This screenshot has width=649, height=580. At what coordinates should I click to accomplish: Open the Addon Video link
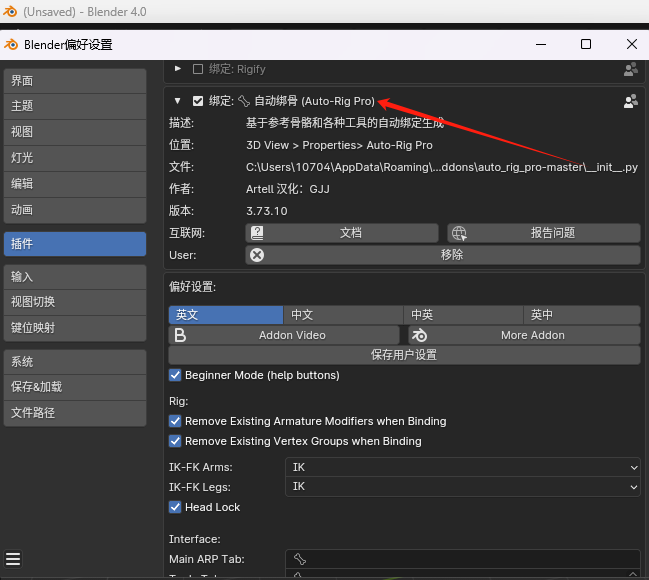pos(284,335)
